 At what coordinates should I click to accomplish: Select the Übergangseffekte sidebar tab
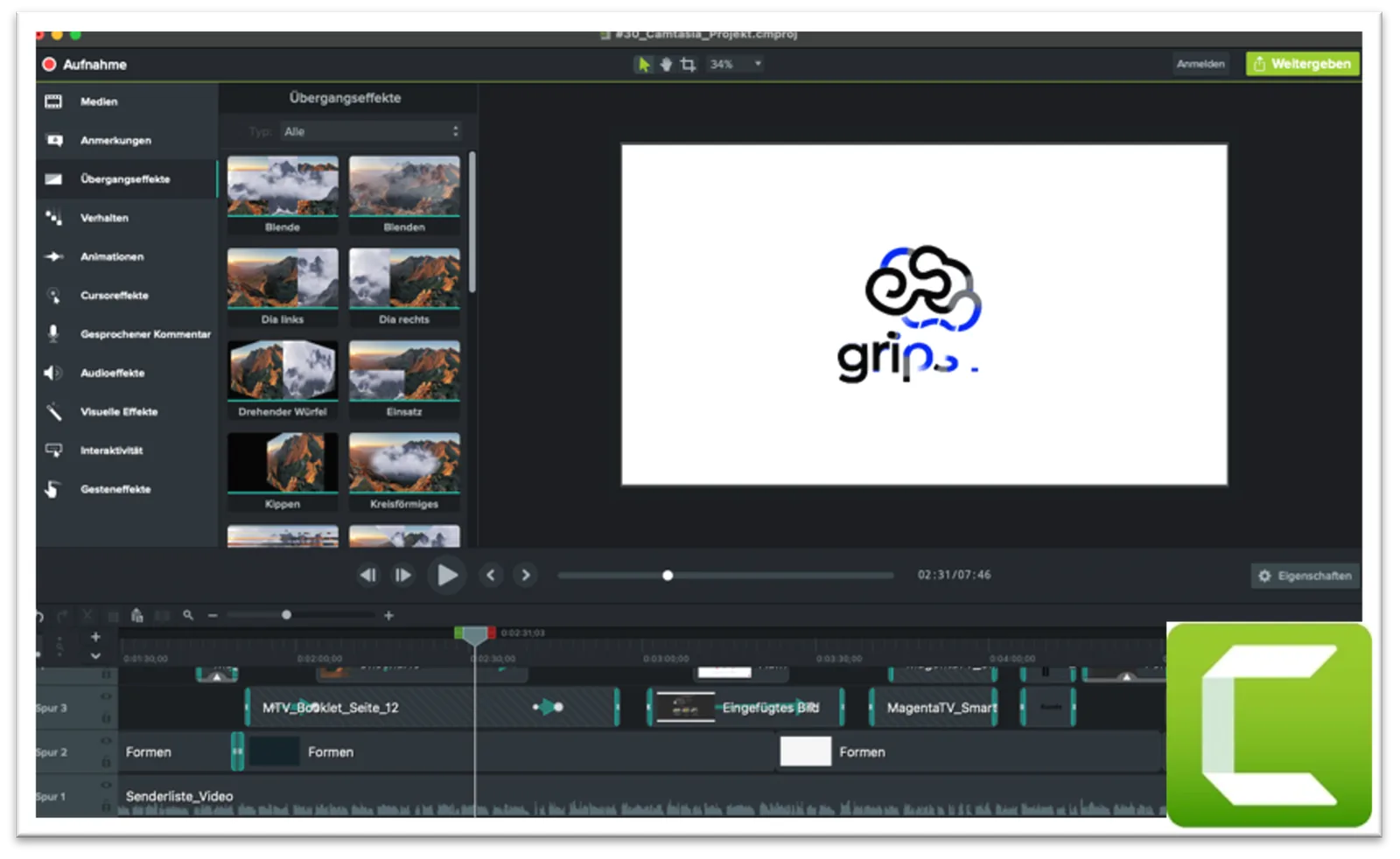(127, 179)
